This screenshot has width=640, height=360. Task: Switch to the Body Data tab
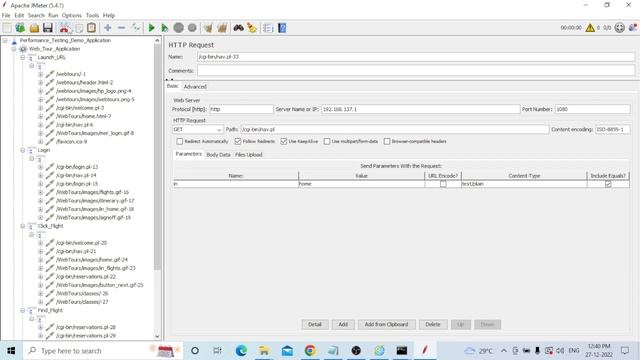click(218, 155)
